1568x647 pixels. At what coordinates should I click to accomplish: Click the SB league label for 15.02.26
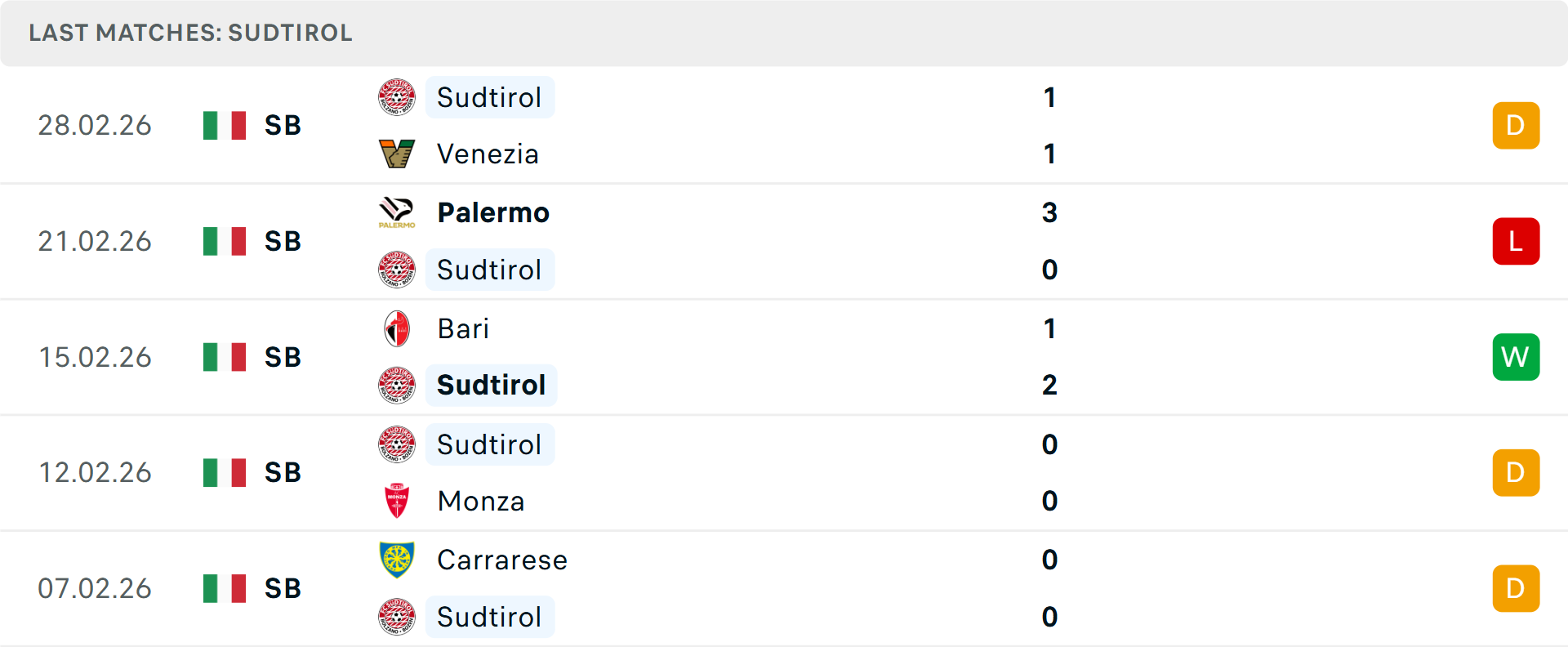point(283,357)
